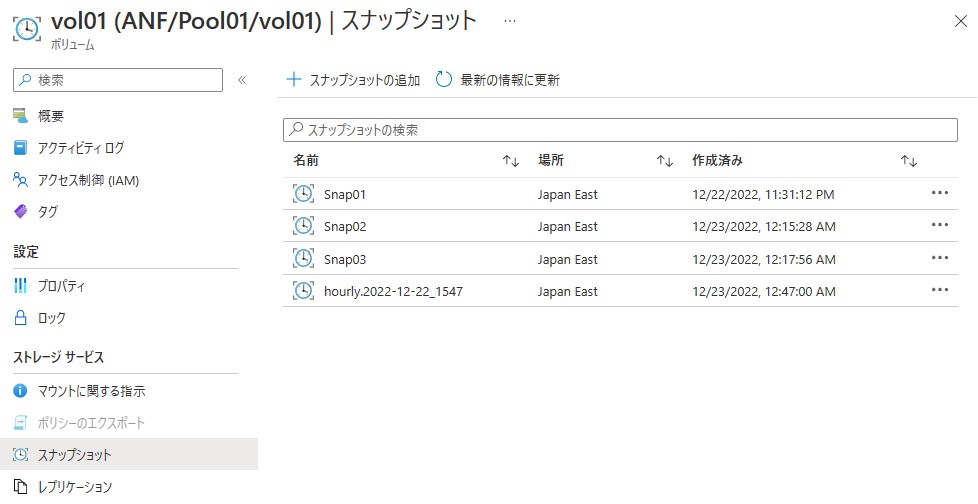Click the blue info icon for mount instructions
Image resolution: width=978 pixels, height=504 pixels.
tap(21, 391)
